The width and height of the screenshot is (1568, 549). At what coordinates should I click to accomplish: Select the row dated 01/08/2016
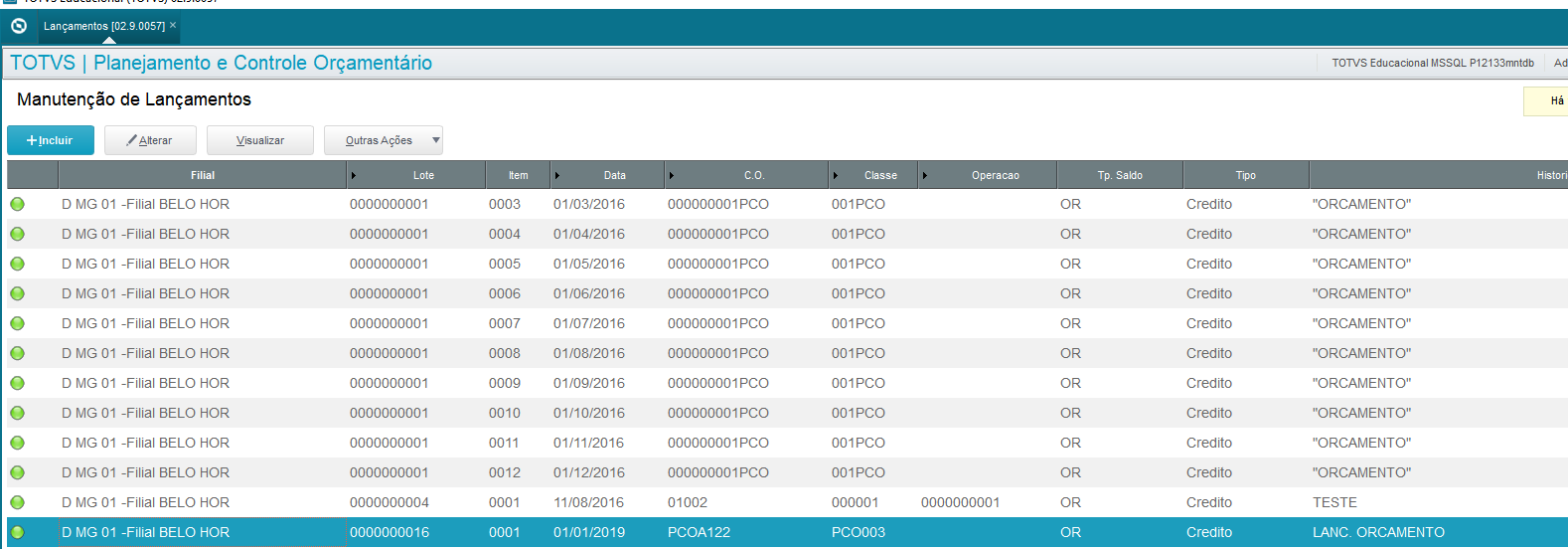(787, 353)
